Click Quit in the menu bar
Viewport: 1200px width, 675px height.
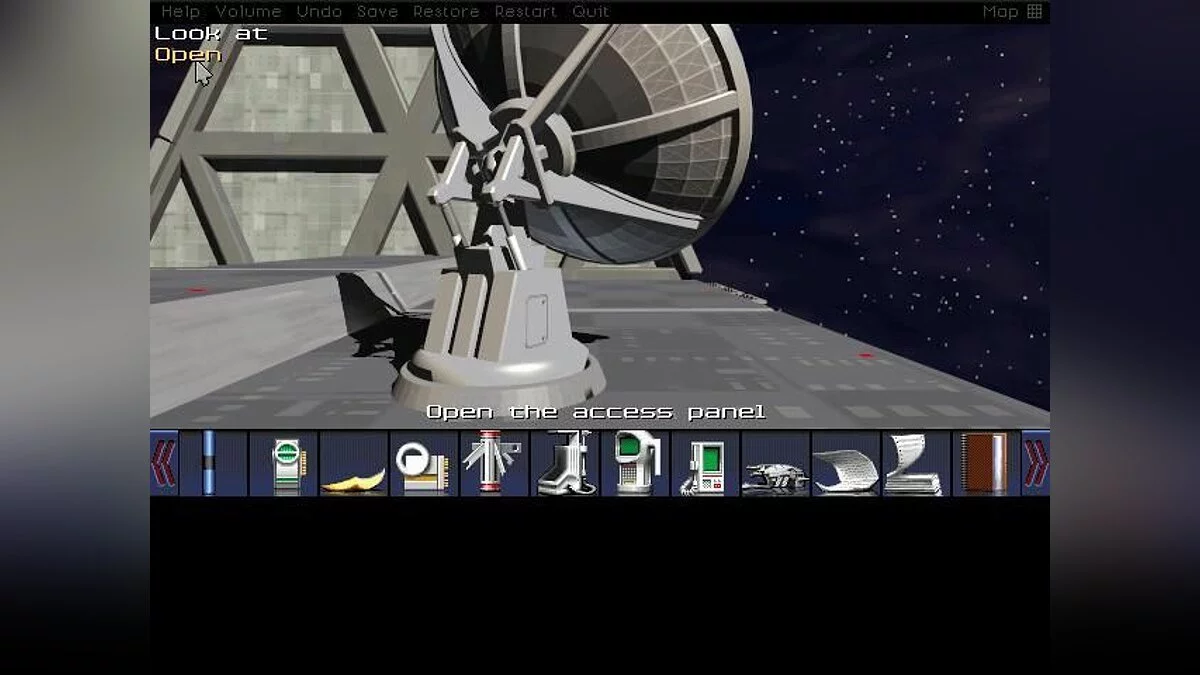click(591, 11)
